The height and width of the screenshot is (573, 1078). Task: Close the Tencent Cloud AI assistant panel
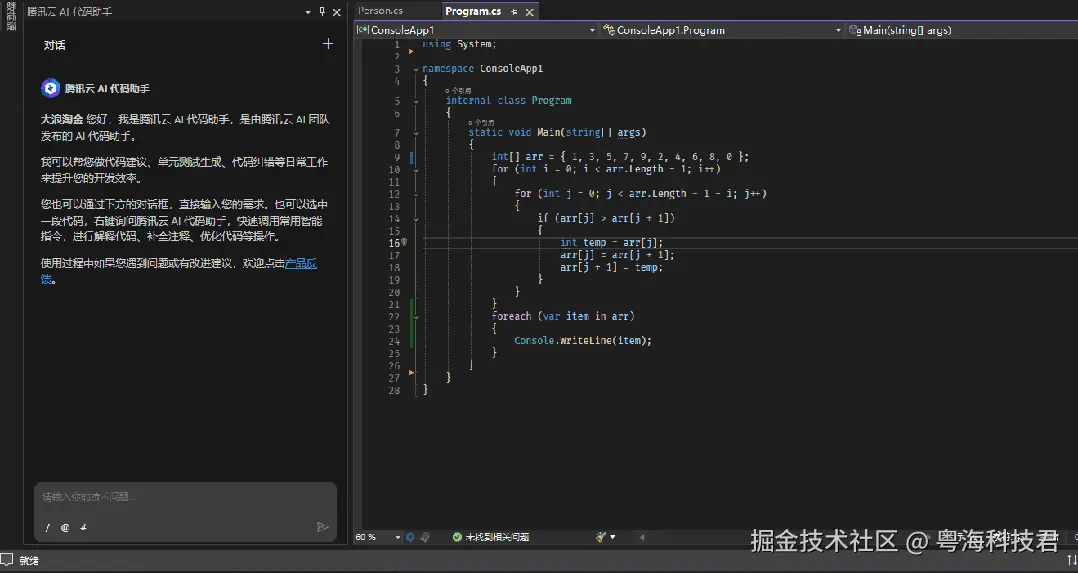click(x=337, y=12)
